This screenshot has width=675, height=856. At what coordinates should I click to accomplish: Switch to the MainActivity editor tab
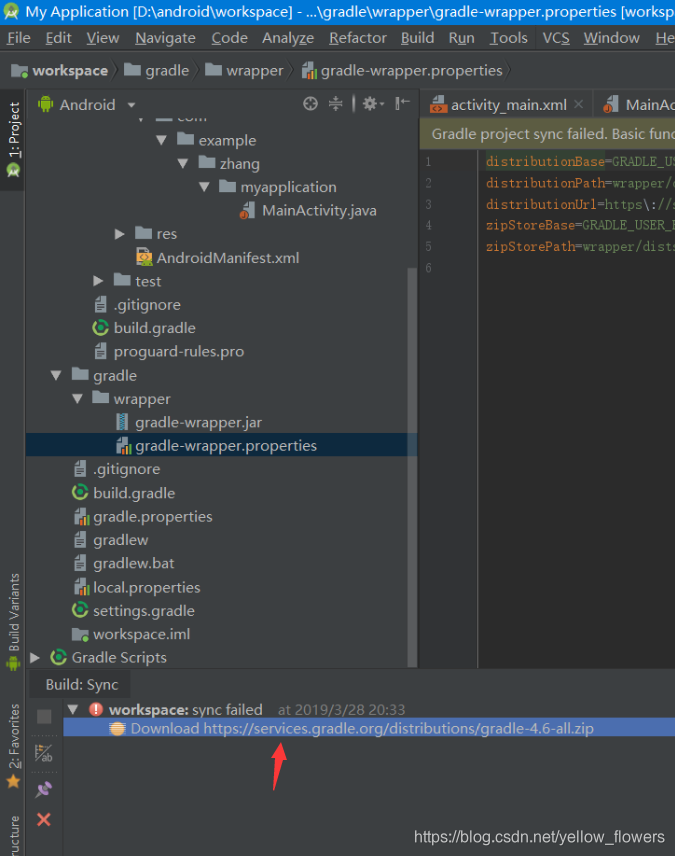pos(639,105)
